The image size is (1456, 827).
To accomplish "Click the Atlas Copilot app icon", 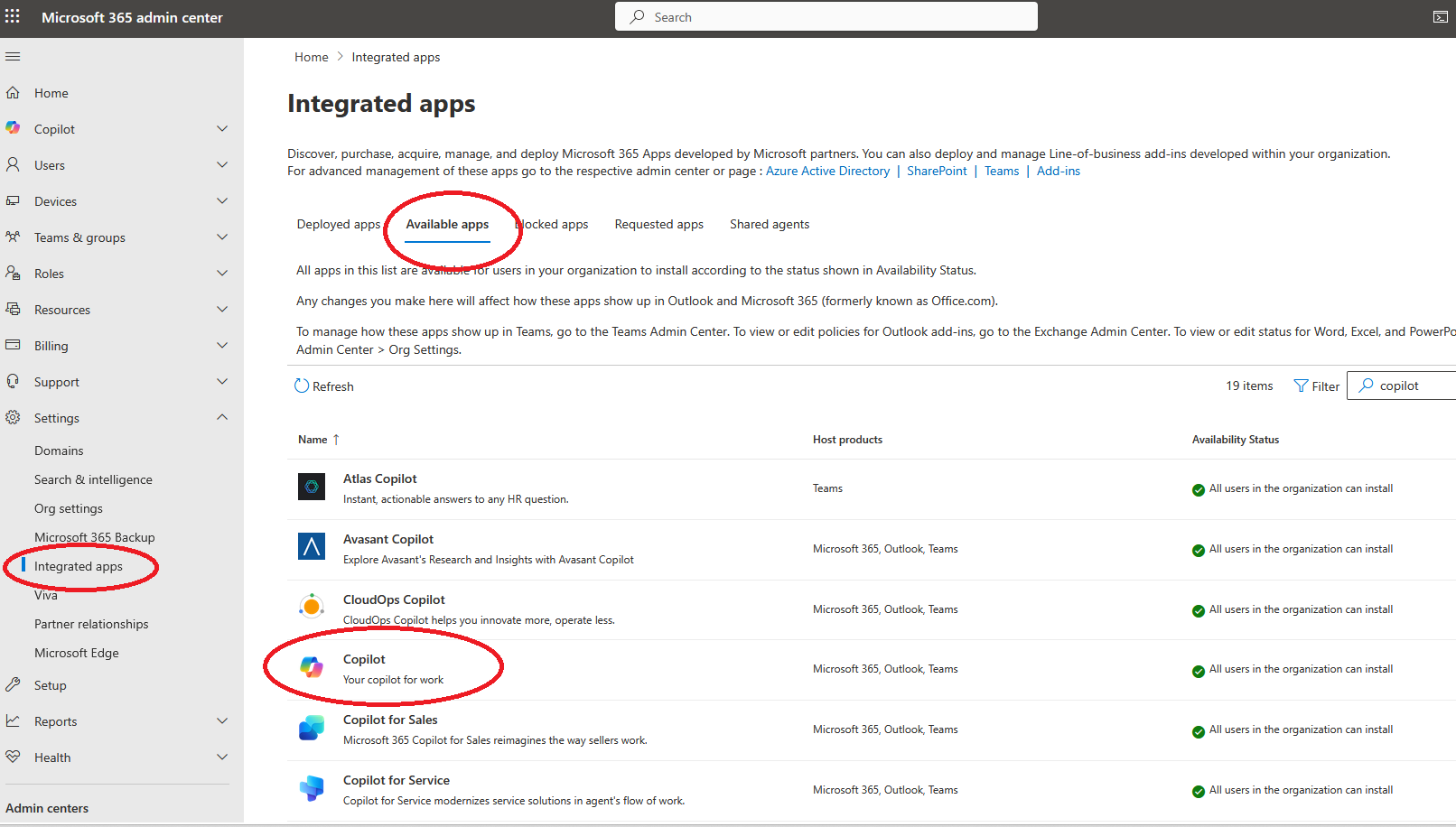I will (x=312, y=488).
